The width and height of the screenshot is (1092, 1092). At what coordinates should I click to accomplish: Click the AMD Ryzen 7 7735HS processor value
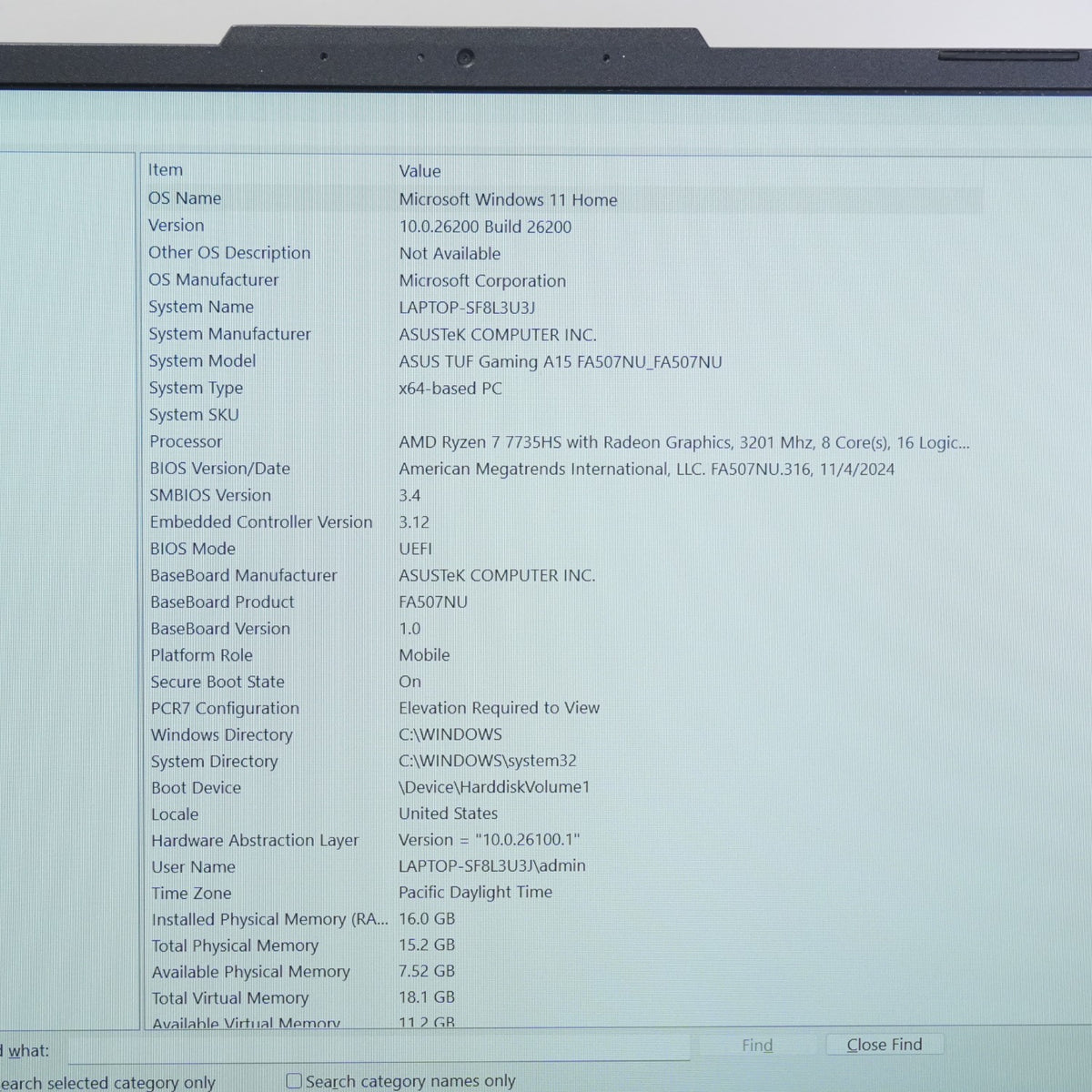(x=684, y=443)
